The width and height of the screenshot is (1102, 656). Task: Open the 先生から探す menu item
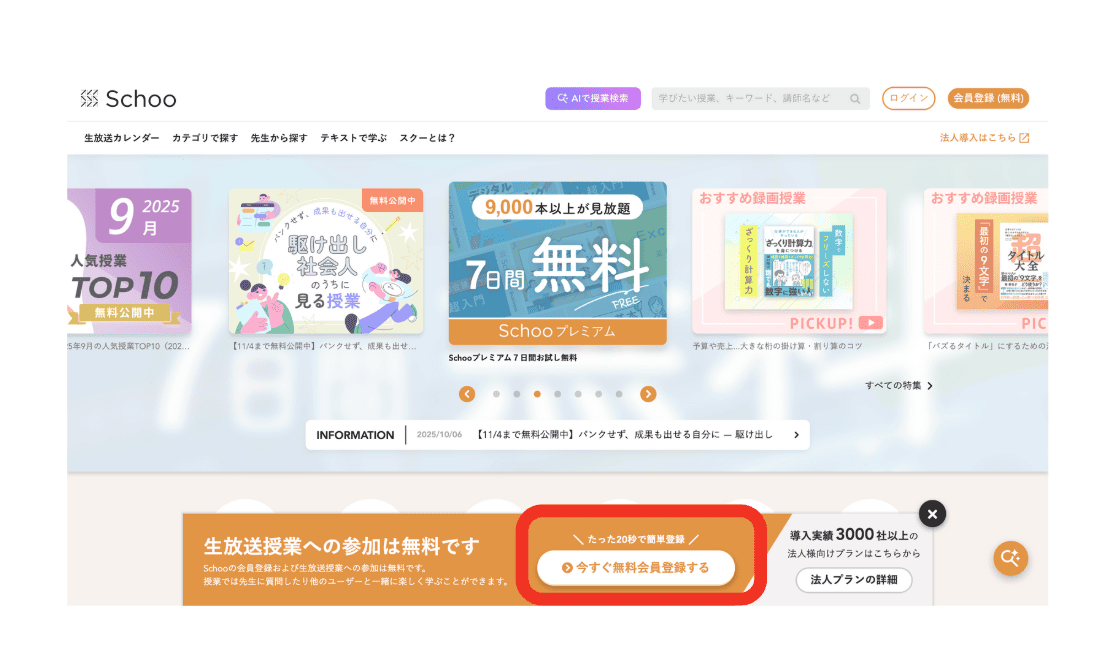(279, 138)
